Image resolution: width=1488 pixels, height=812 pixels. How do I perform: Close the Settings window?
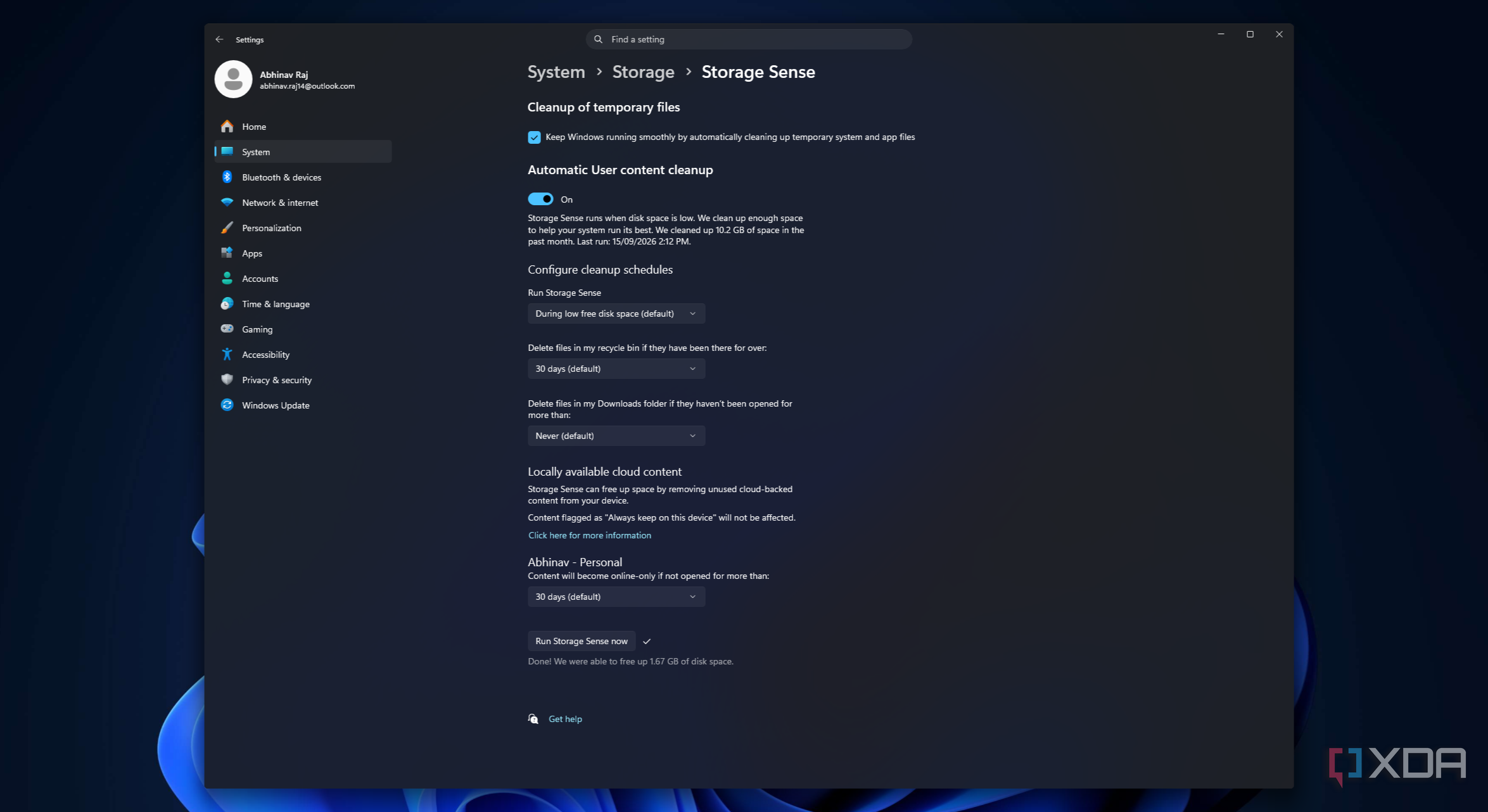pyautogui.click(x=1279, y=34)
